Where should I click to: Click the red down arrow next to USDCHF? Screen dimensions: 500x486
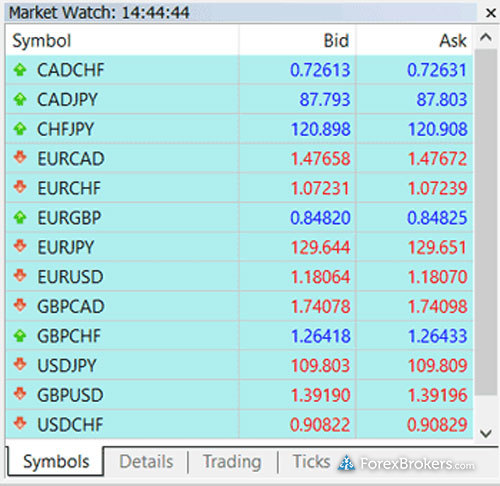pyautogui.click(x=20, y=423)
